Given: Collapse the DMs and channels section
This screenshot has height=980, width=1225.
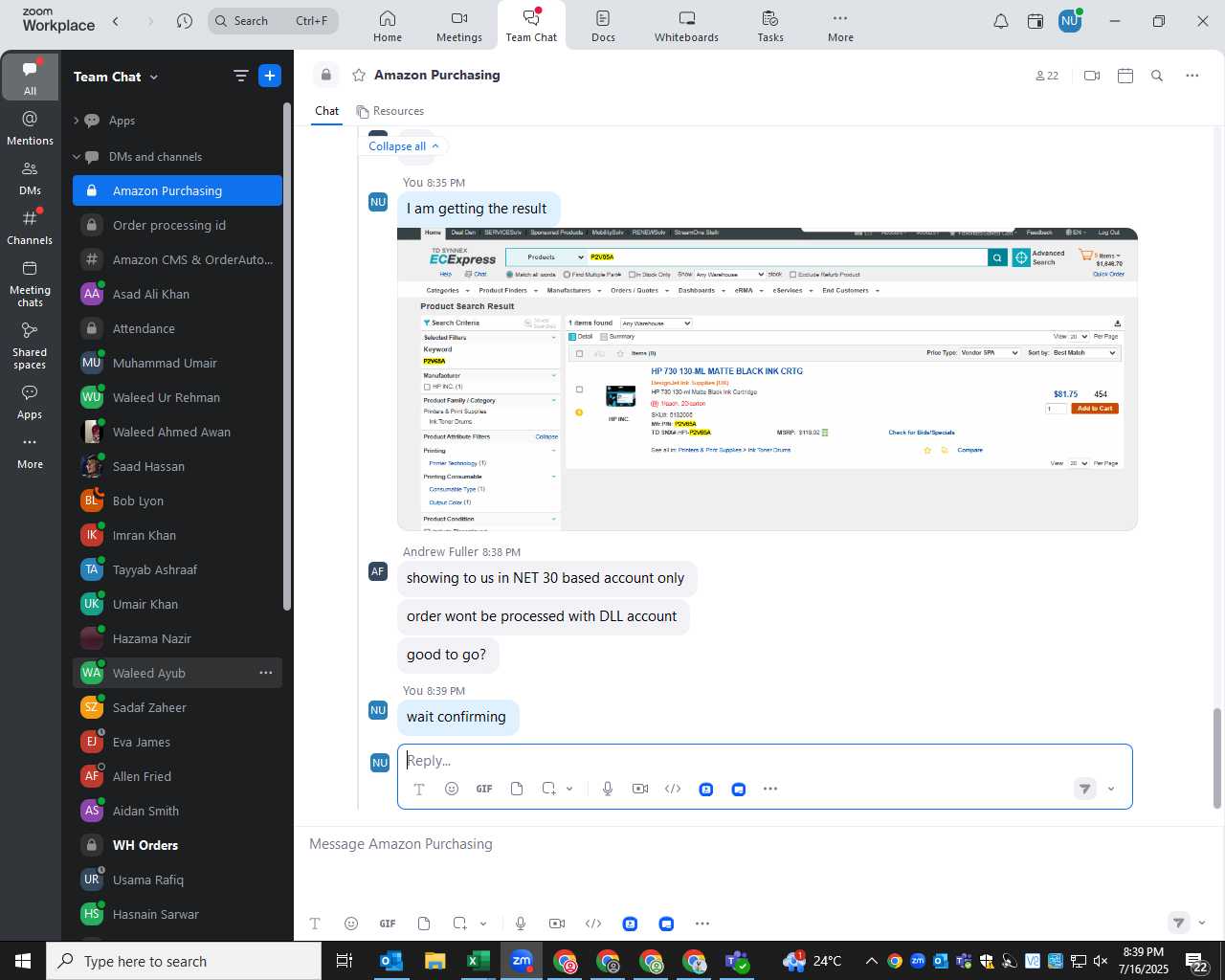Looking at the screenshot, I should (77, 157).
